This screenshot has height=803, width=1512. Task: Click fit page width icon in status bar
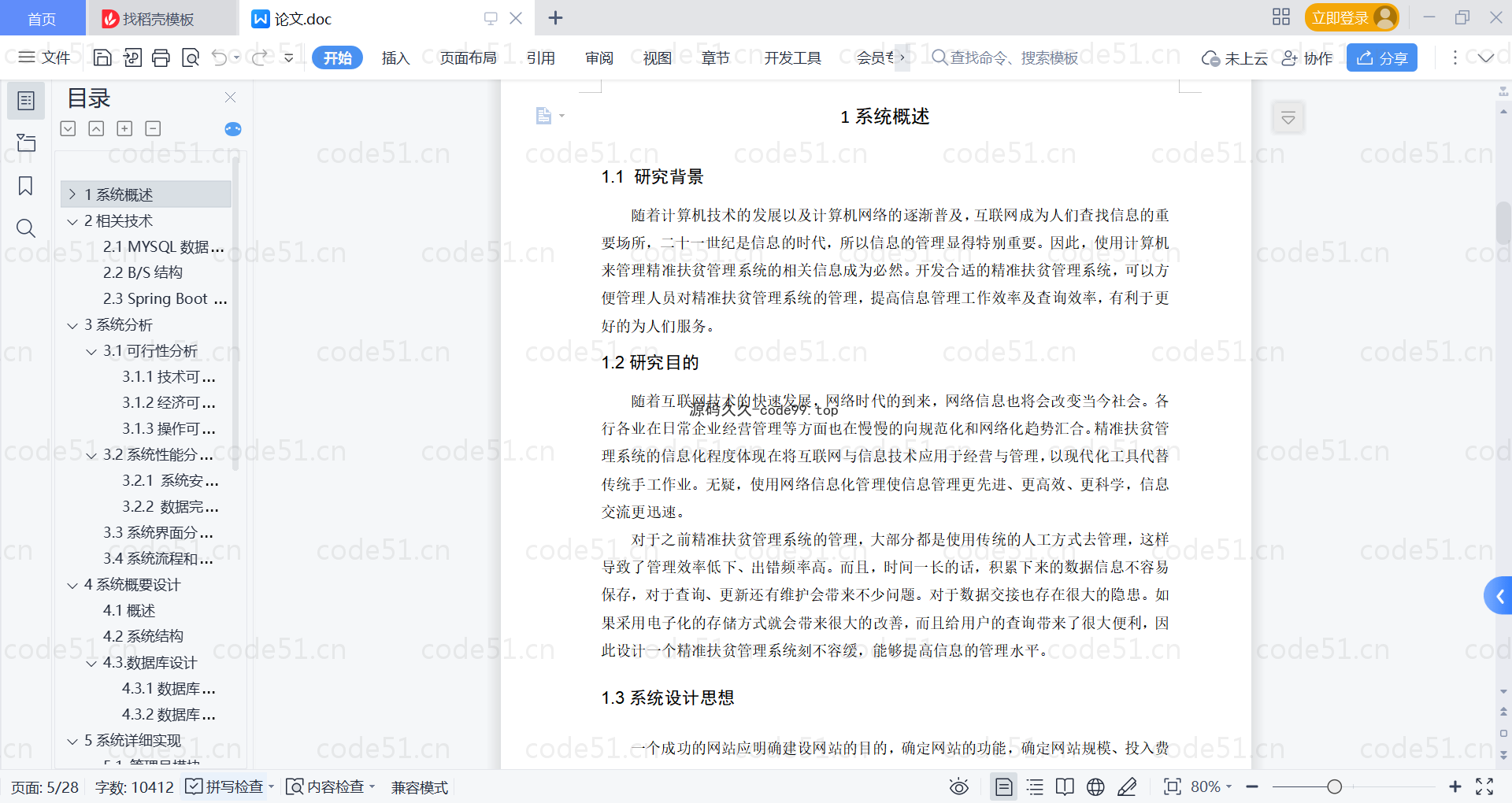(x=1172, y=786)
